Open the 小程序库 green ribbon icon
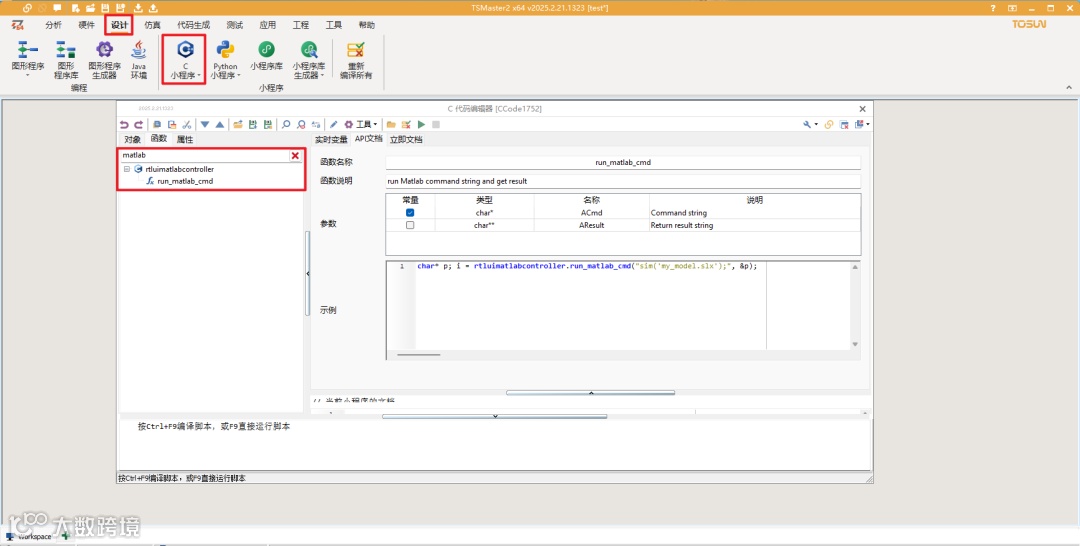The width and height of the screenshot is (1080, 546). [267, 56]
